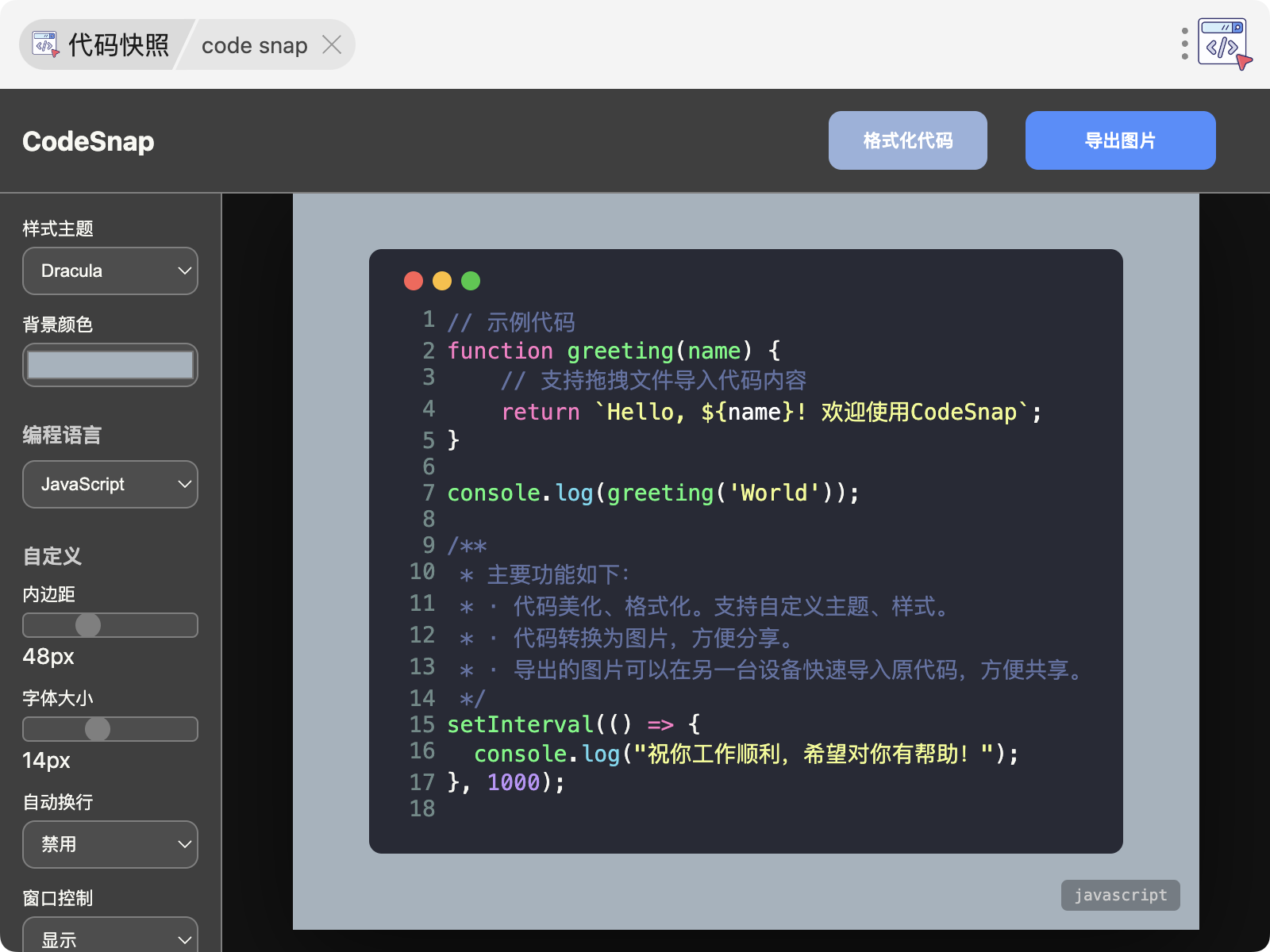Open the JavaScript language dropdown

tap(110, 484)
